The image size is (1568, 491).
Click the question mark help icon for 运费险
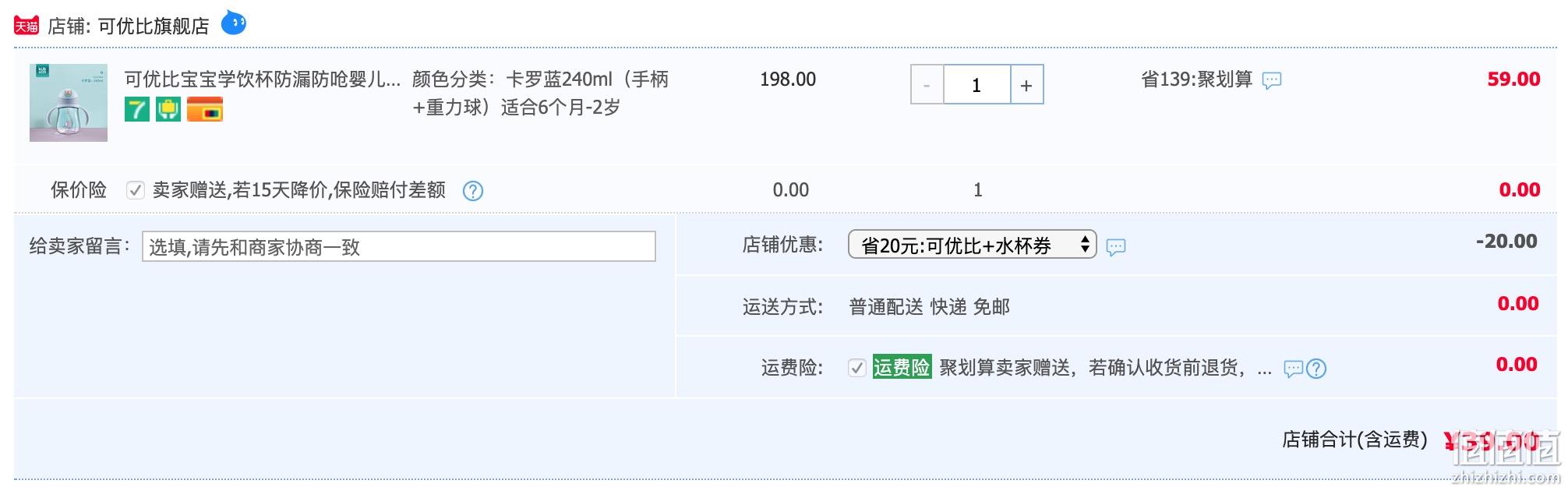[x=1316, y=369]
